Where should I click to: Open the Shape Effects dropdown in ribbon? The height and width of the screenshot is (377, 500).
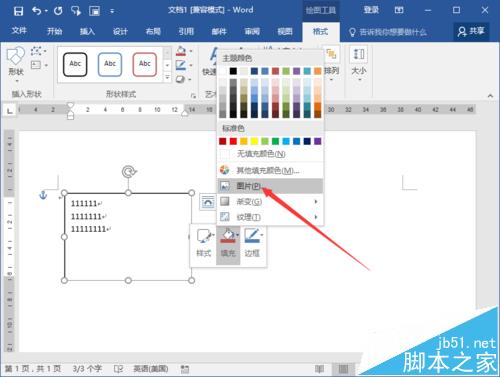click(x=190, y=79)
